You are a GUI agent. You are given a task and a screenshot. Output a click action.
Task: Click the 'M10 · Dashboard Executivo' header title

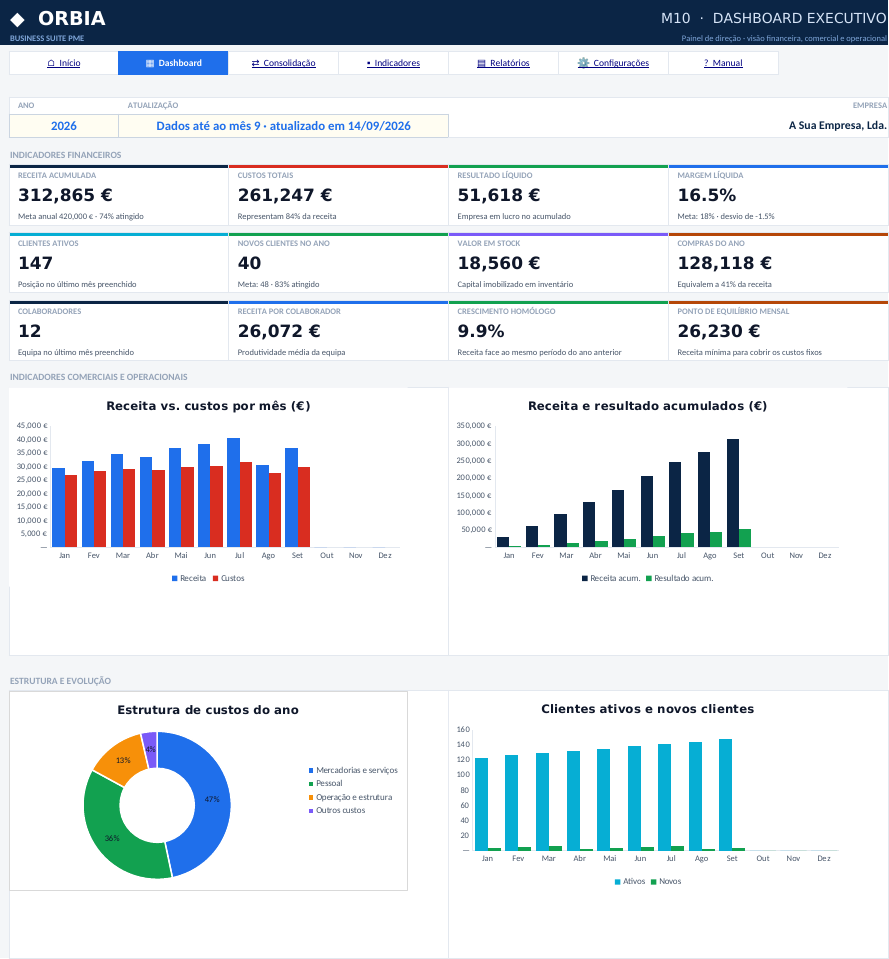(773, 18)
